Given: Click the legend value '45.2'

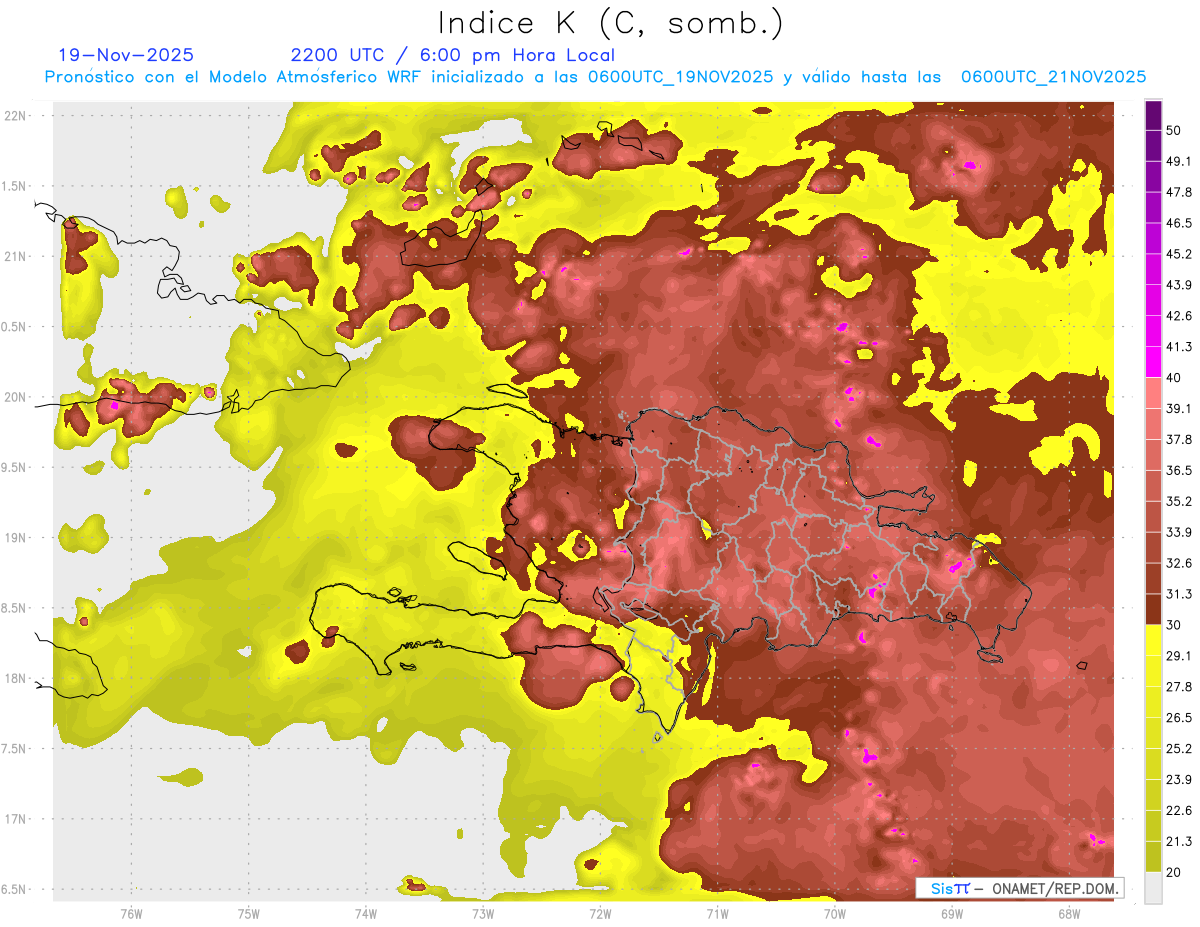Looking at the screenshot, I should click(1179, 254).
